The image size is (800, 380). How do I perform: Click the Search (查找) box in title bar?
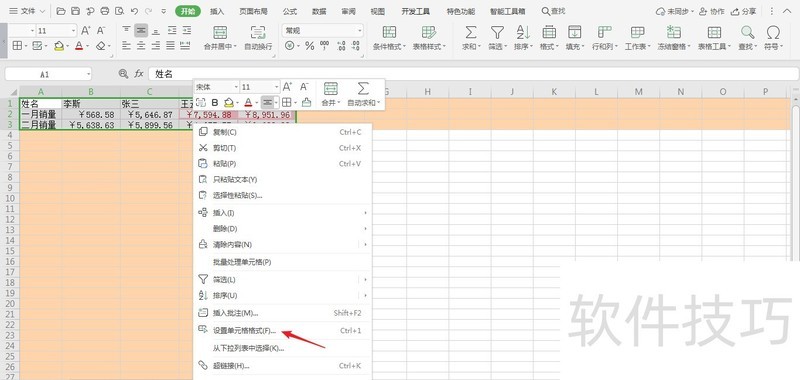553,11
